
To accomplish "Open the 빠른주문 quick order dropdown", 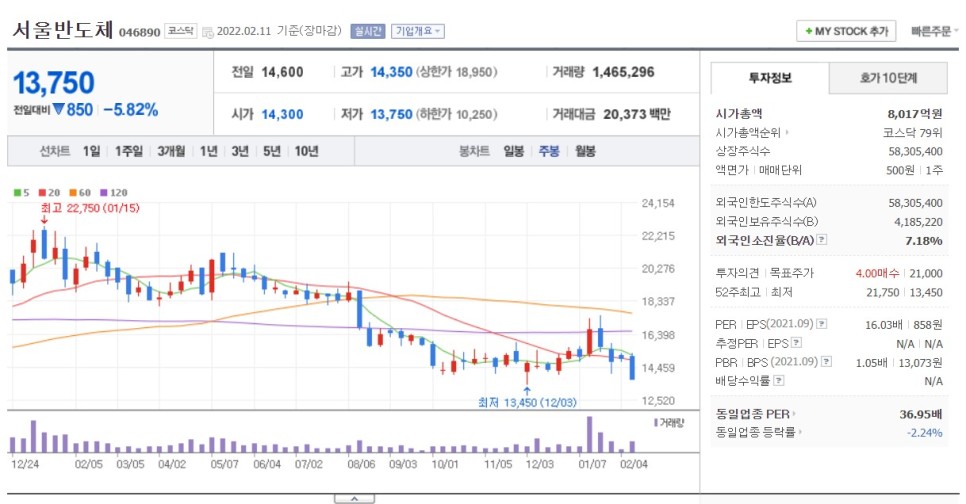I will tap(935, 31).
